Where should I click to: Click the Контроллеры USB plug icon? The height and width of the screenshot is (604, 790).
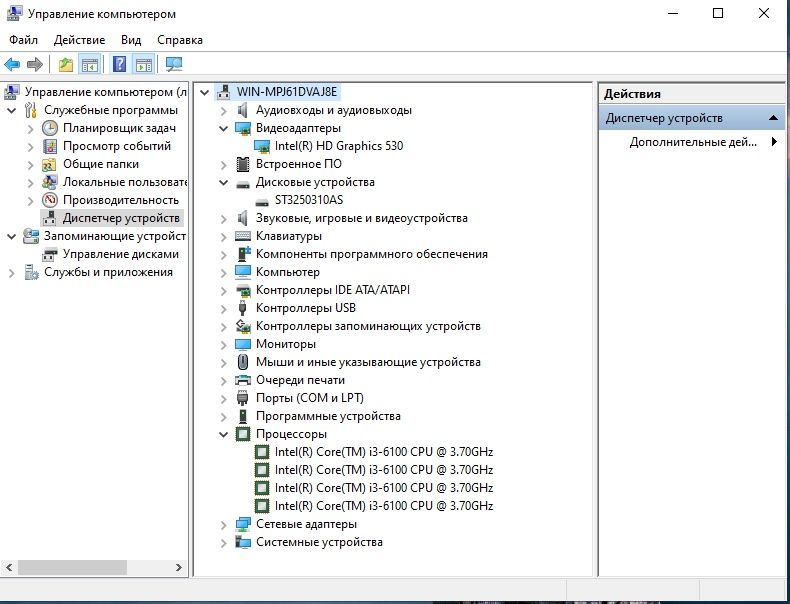point(242,308)
